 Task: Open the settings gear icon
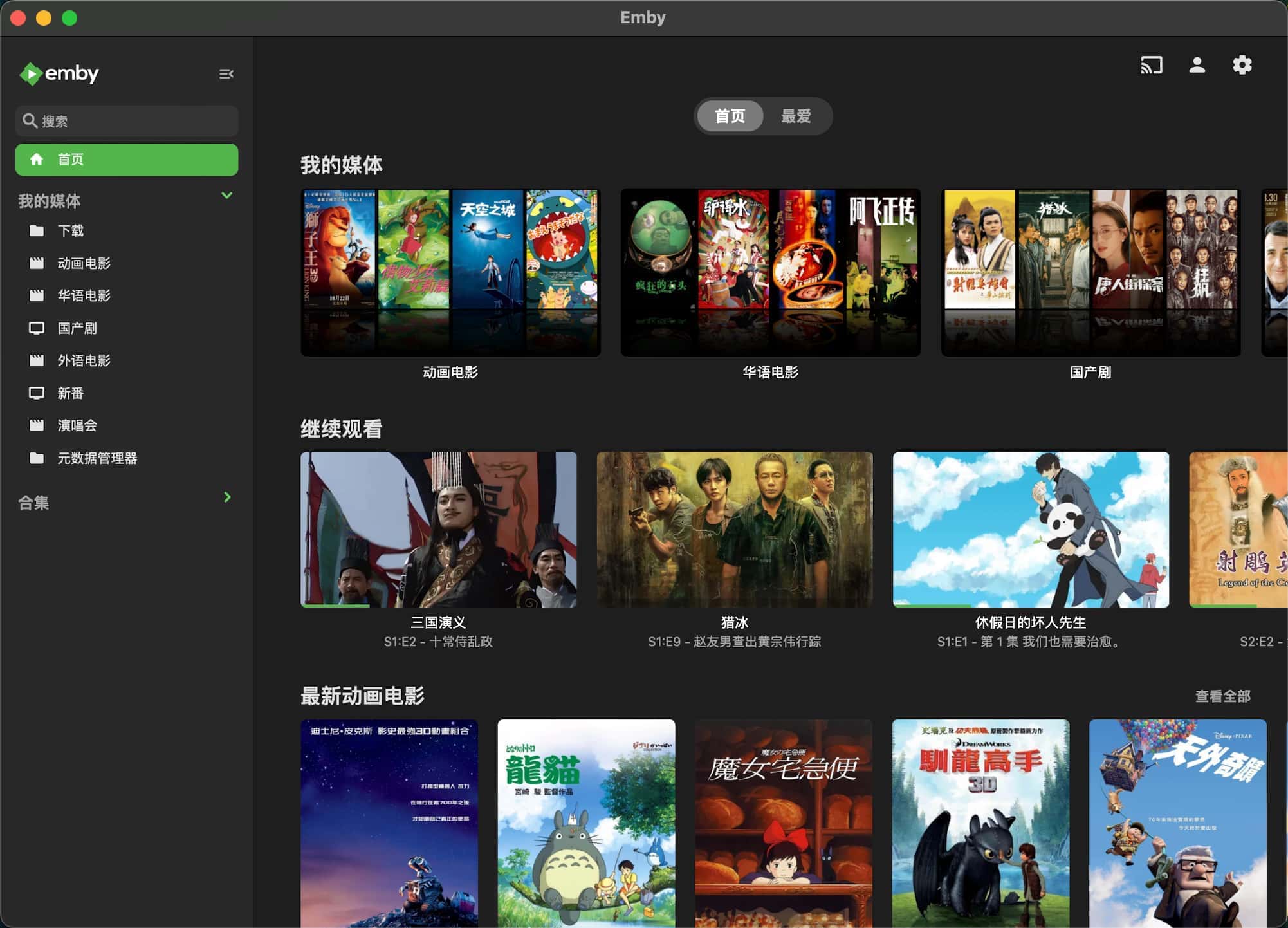click(1242, 66)
